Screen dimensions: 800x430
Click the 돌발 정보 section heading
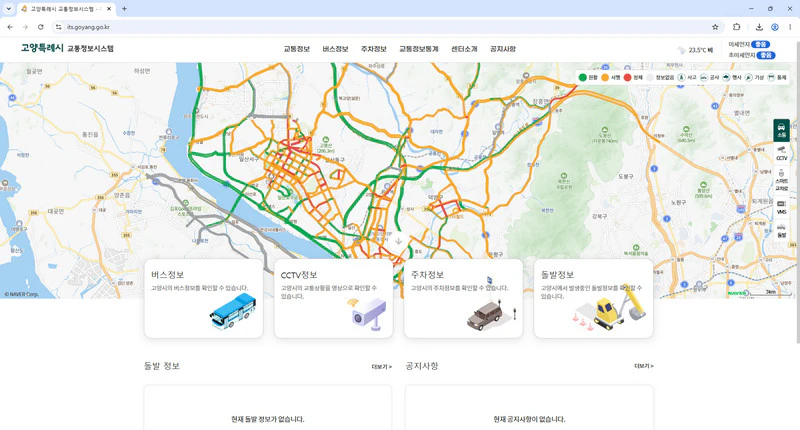click(x=161, y=366)
